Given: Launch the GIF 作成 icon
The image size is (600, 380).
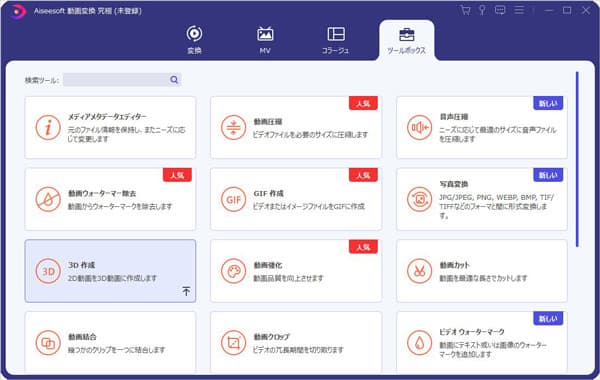Looking at the screenshot, I should tap(233, 199).
